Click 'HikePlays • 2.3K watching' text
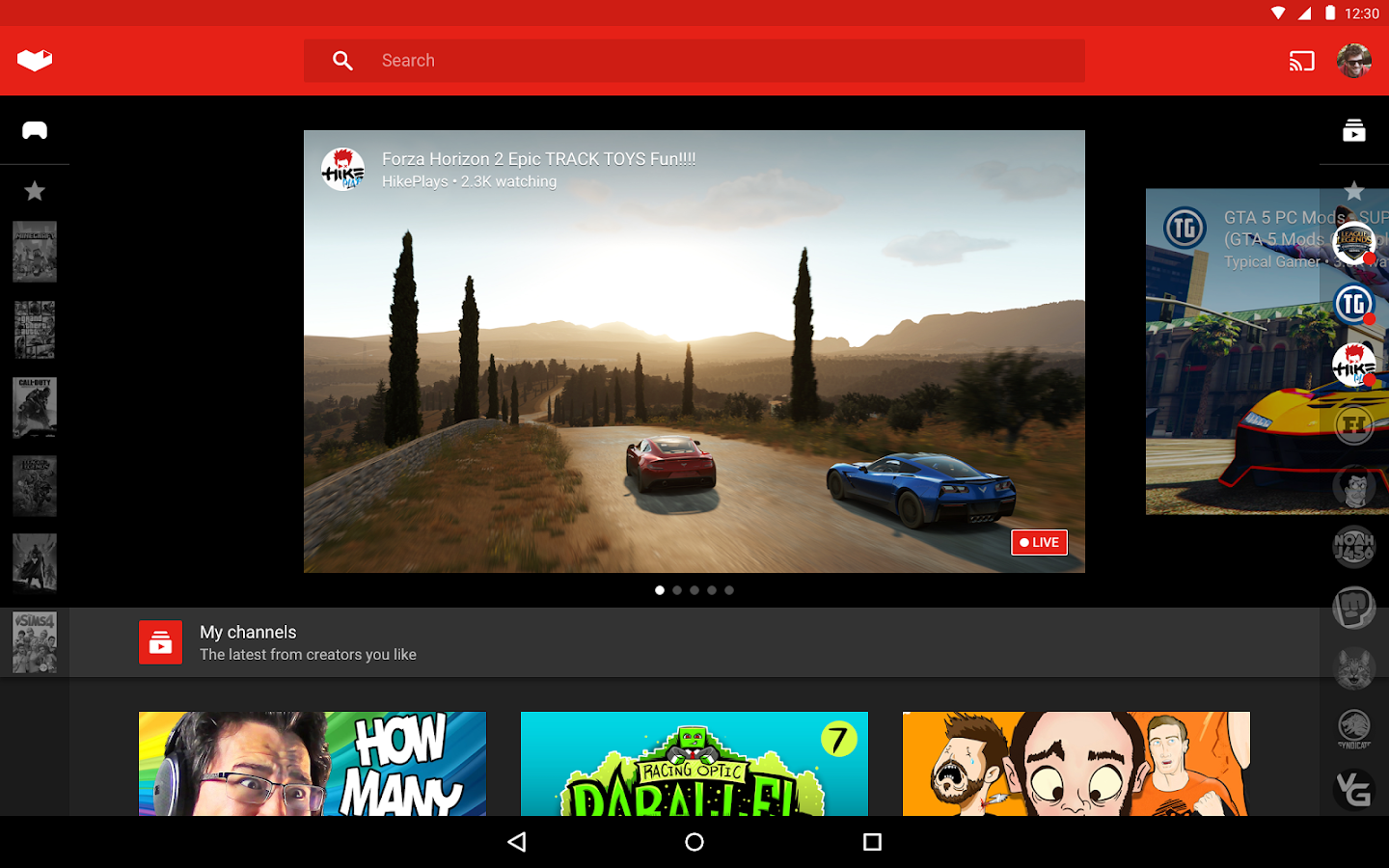1389x868 pixels. click(x=469, y=181)
